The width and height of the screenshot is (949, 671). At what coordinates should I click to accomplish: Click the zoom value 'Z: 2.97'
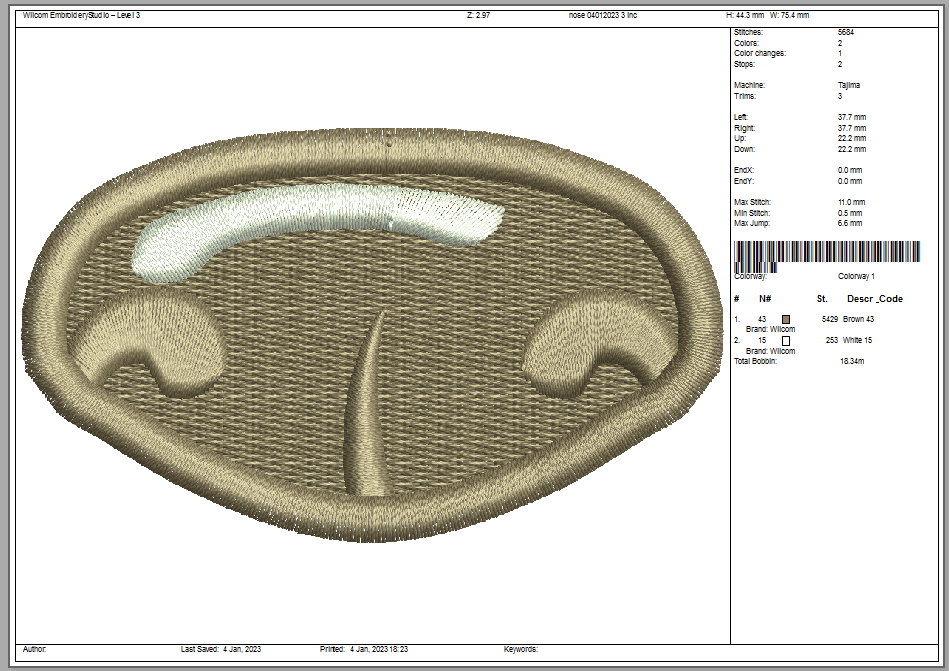(x=478, y=16)
